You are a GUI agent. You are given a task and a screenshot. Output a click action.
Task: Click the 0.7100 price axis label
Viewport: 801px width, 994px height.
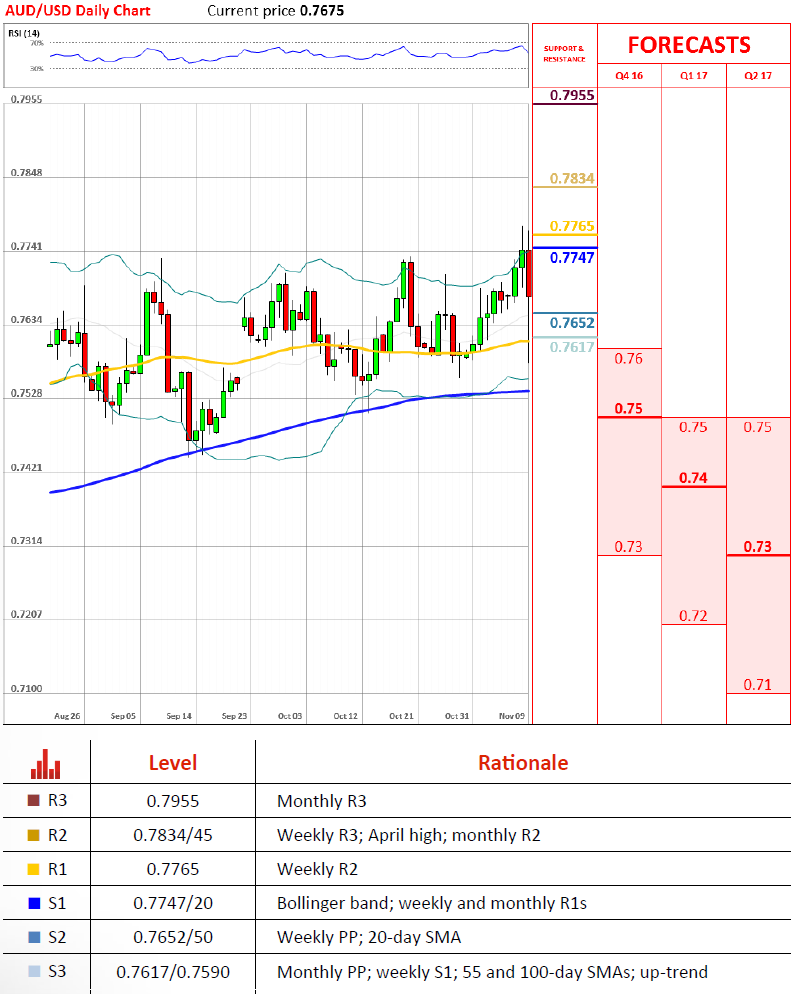pyautogui.click(x=27, y=688)
